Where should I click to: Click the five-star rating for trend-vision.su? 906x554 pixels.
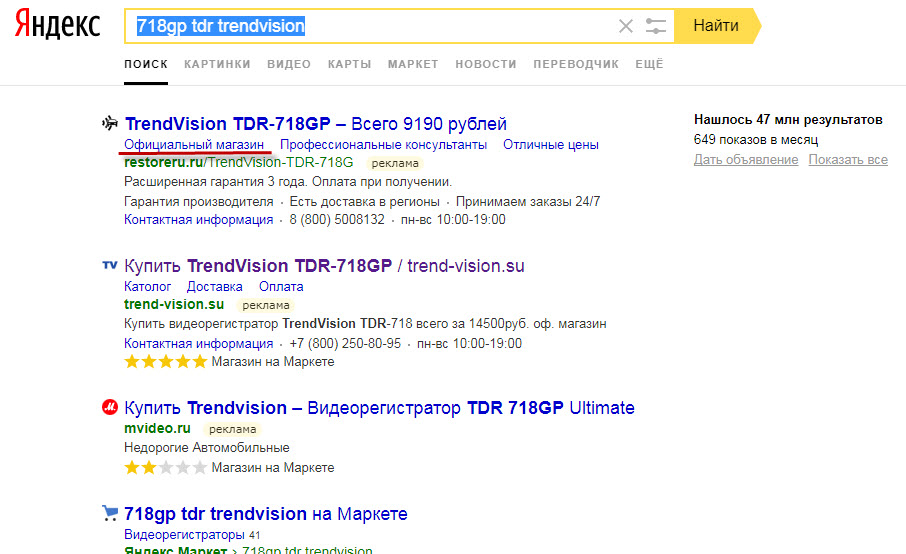(x=165, y=362)
